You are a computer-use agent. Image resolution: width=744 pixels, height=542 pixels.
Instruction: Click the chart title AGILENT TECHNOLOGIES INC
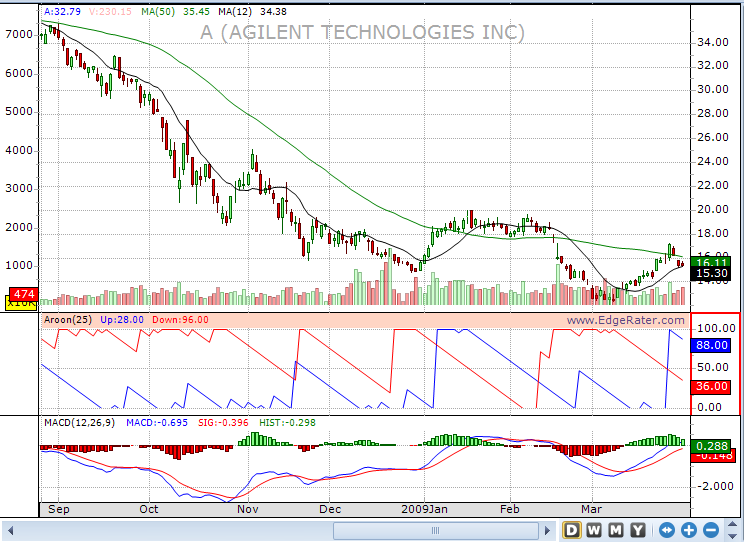pos(363,32)
